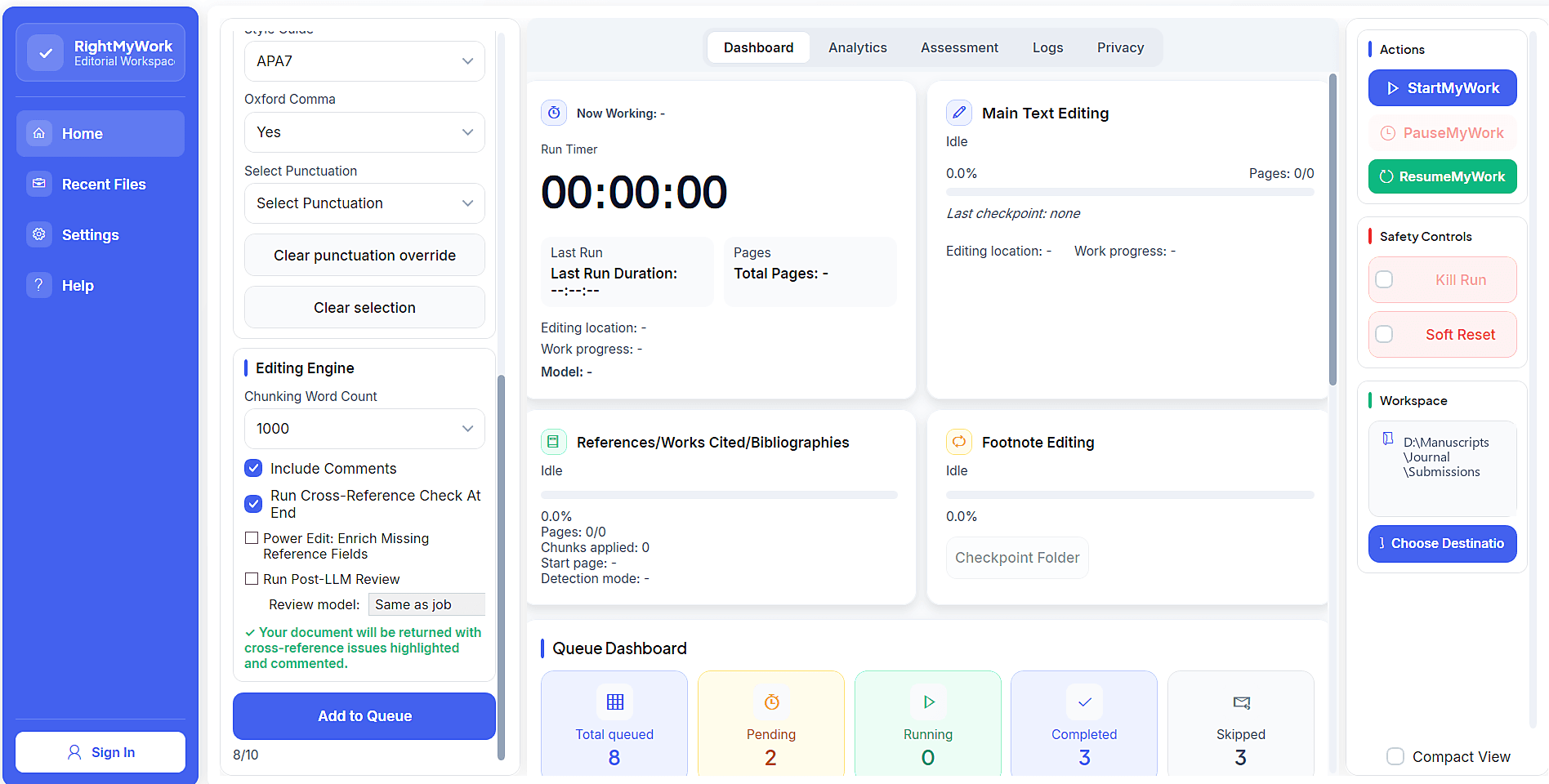Click the Main Text Editing progress bar
Viewport: 1549px width, 784px height.
pos(1130,192)
